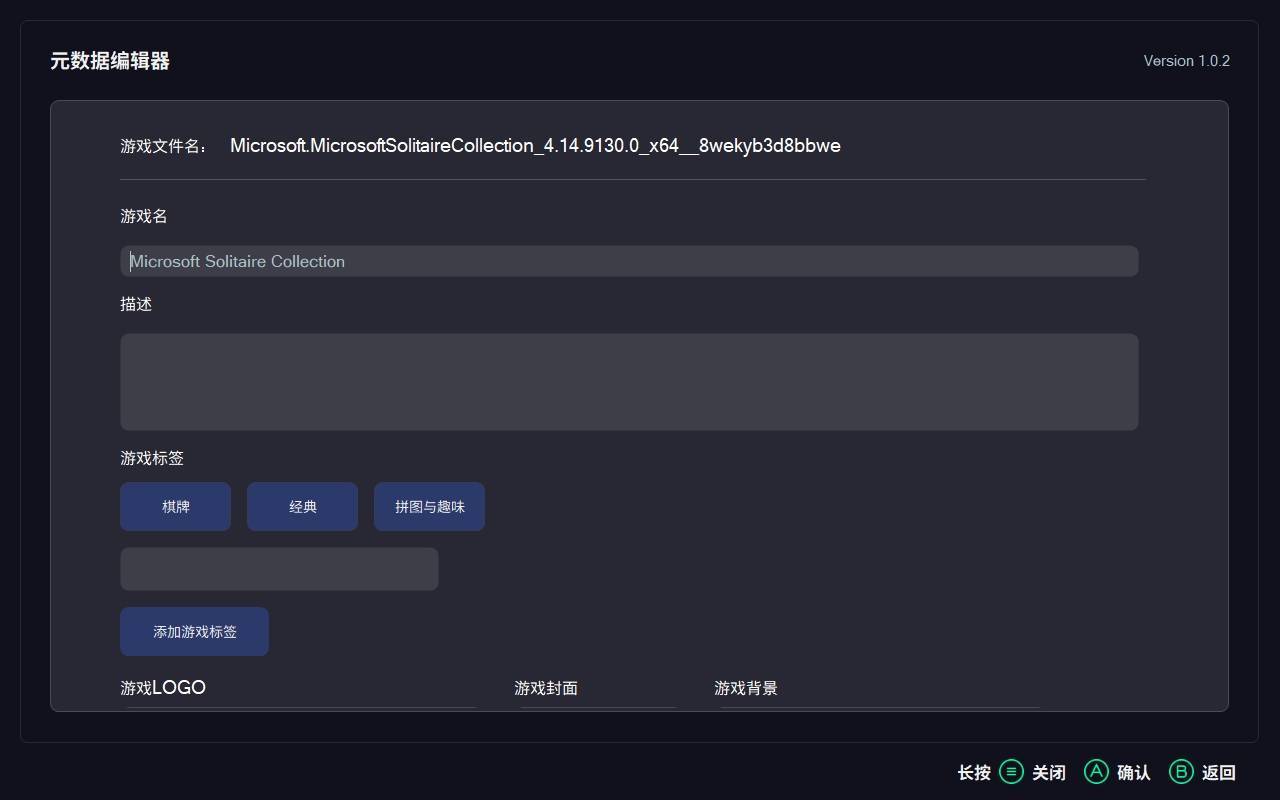Select the 经典 tag

coord(302,507)
